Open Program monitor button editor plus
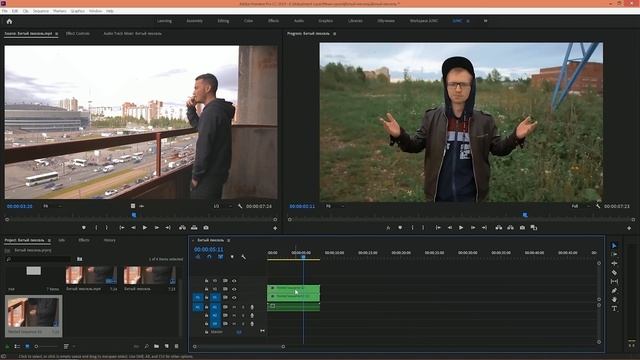Image resolution: width=640 pixels, height=360 pixels. pyautogui.click(x=629, y=228)
